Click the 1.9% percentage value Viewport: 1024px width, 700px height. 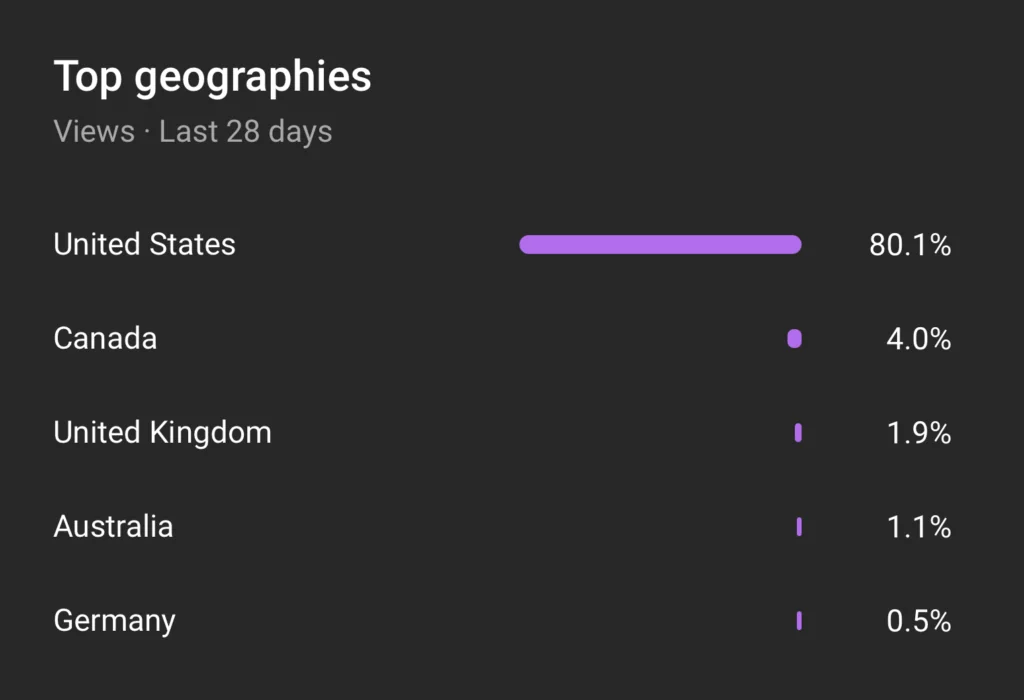[918, 433]
